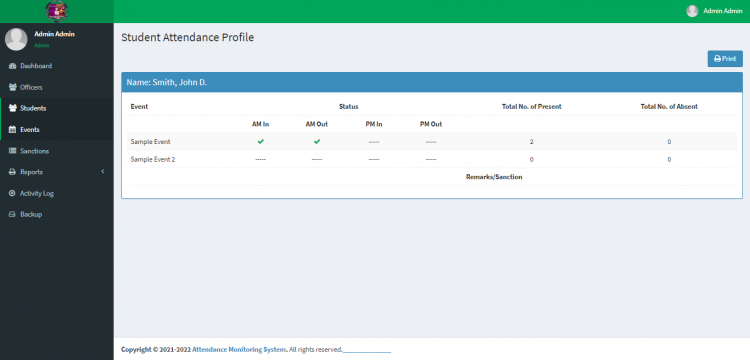The height and width of the screenshot is (360, 750).
Task: Click the Dashboard gauge icon in sidebar
Action: click(13, 66)
